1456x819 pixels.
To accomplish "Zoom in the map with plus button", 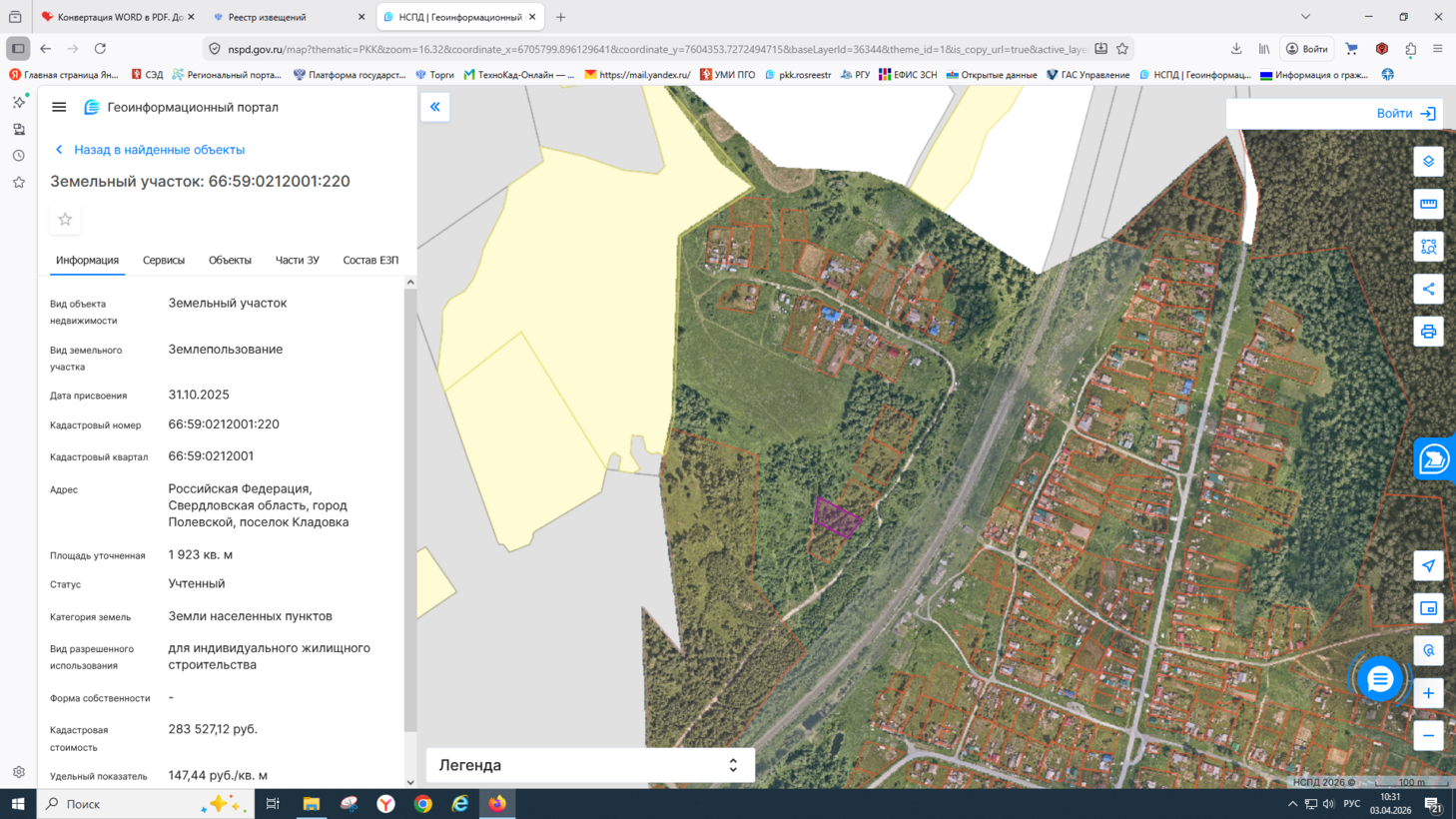I will [1428, 693].
